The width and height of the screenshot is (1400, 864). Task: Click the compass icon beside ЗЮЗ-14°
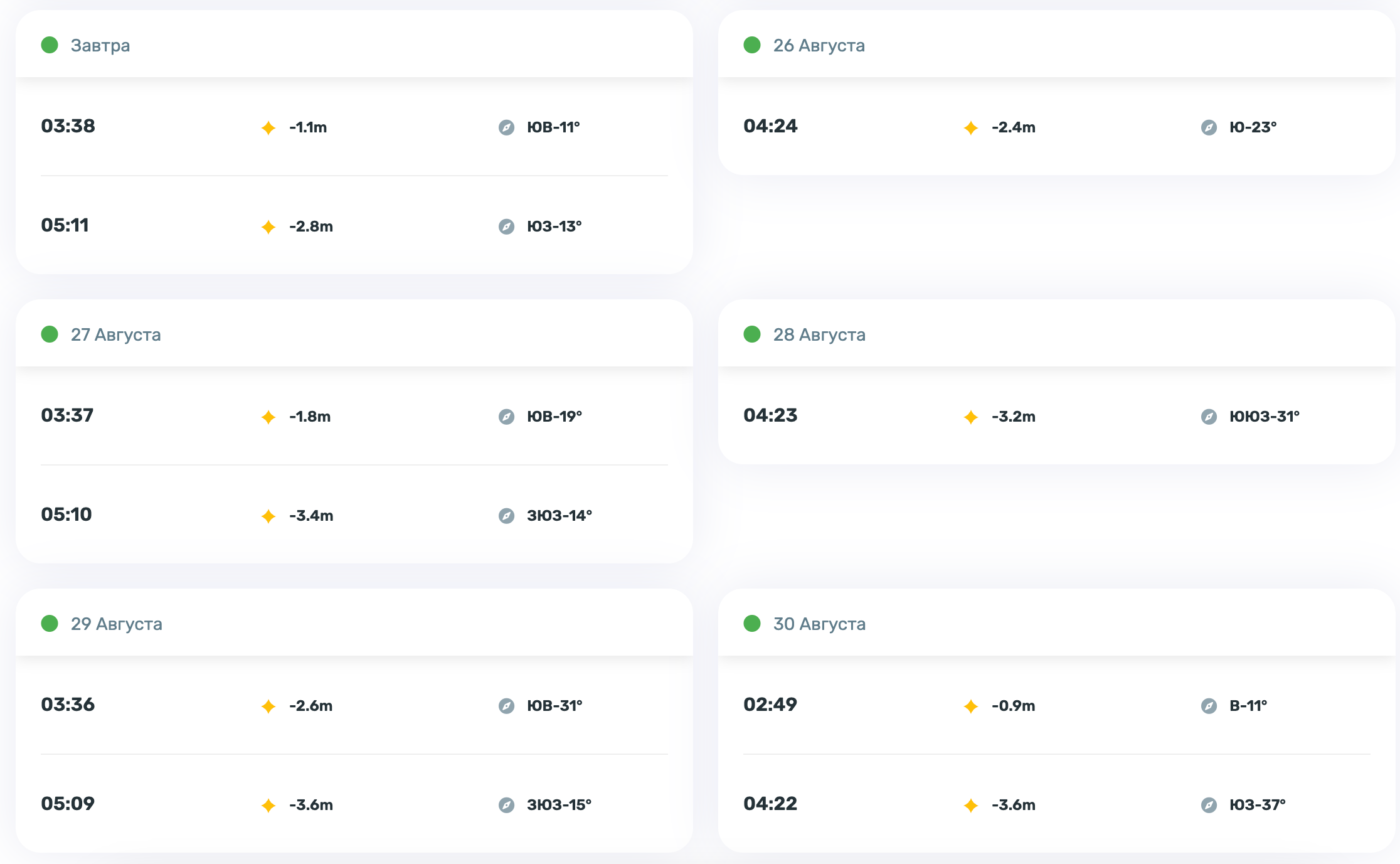(506, 516)
